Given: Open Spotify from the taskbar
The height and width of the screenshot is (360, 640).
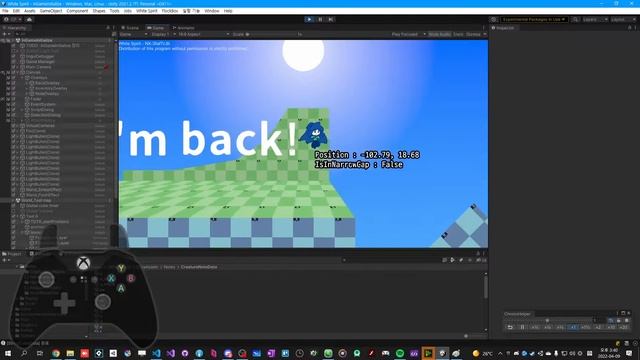Looking at the screenshot, I should click(x=400, y=353).
